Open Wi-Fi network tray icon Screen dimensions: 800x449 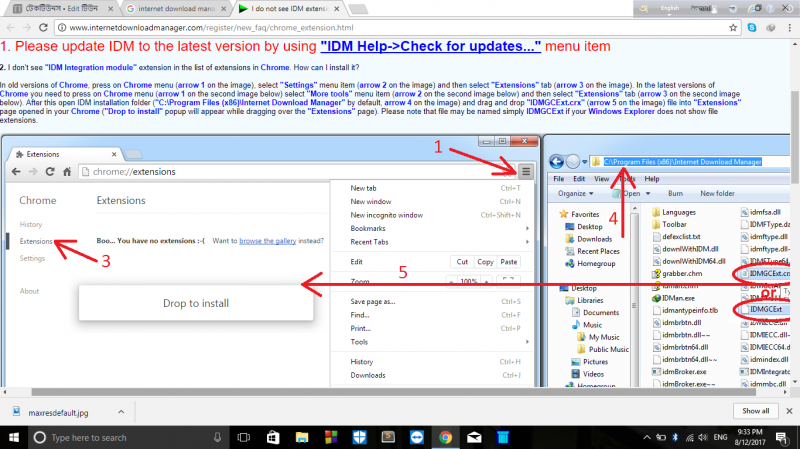pos(690,437)
